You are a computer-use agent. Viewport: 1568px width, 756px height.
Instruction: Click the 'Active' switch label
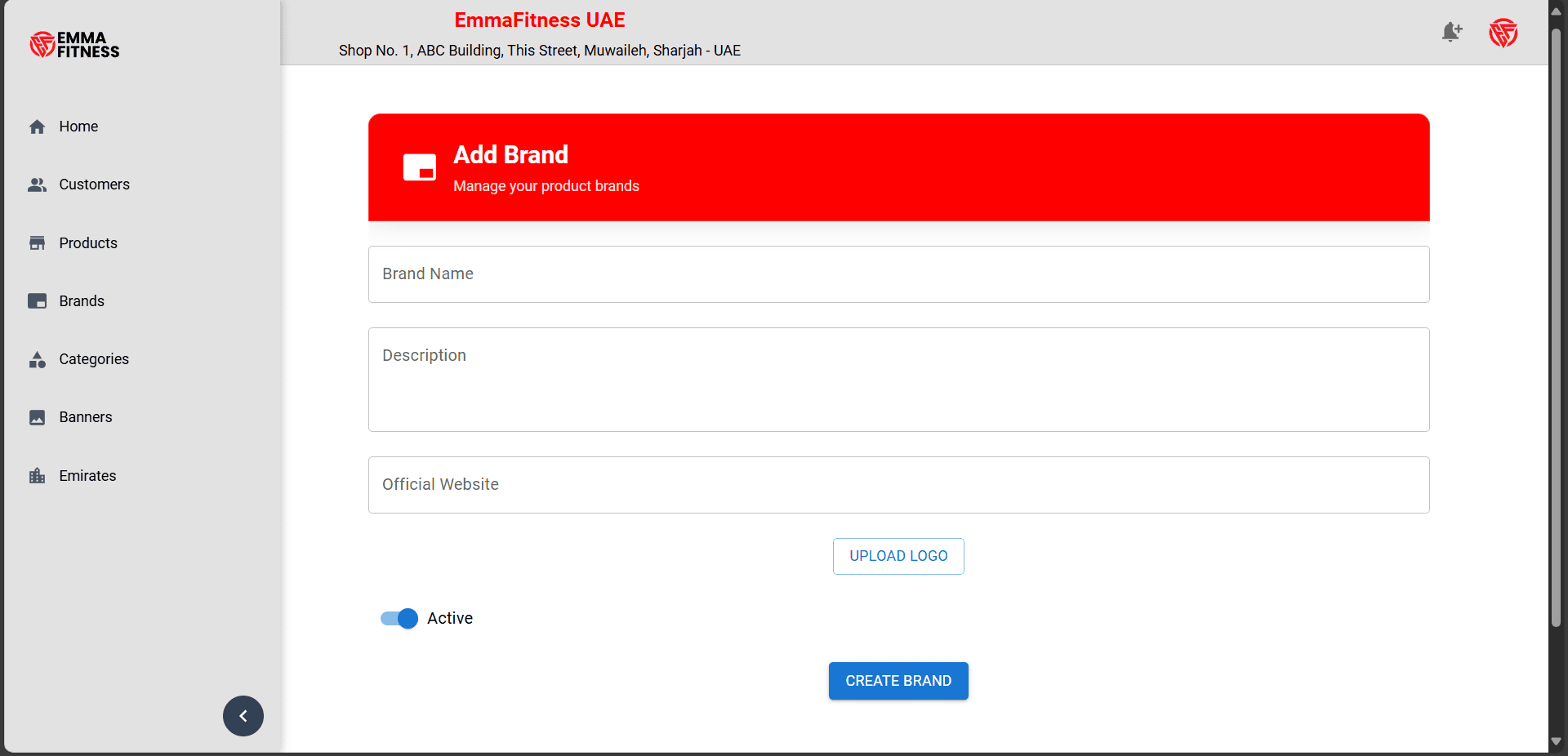tap(450, 618)
